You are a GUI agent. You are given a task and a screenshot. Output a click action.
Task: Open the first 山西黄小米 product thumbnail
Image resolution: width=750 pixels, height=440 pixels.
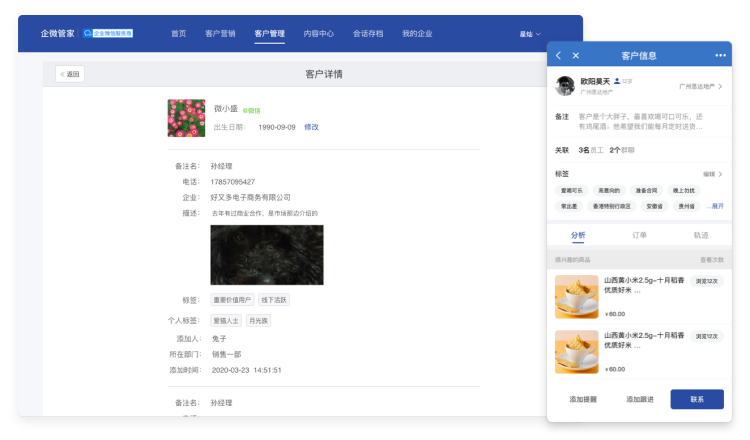pyautogui.click(x=576, y=296)
